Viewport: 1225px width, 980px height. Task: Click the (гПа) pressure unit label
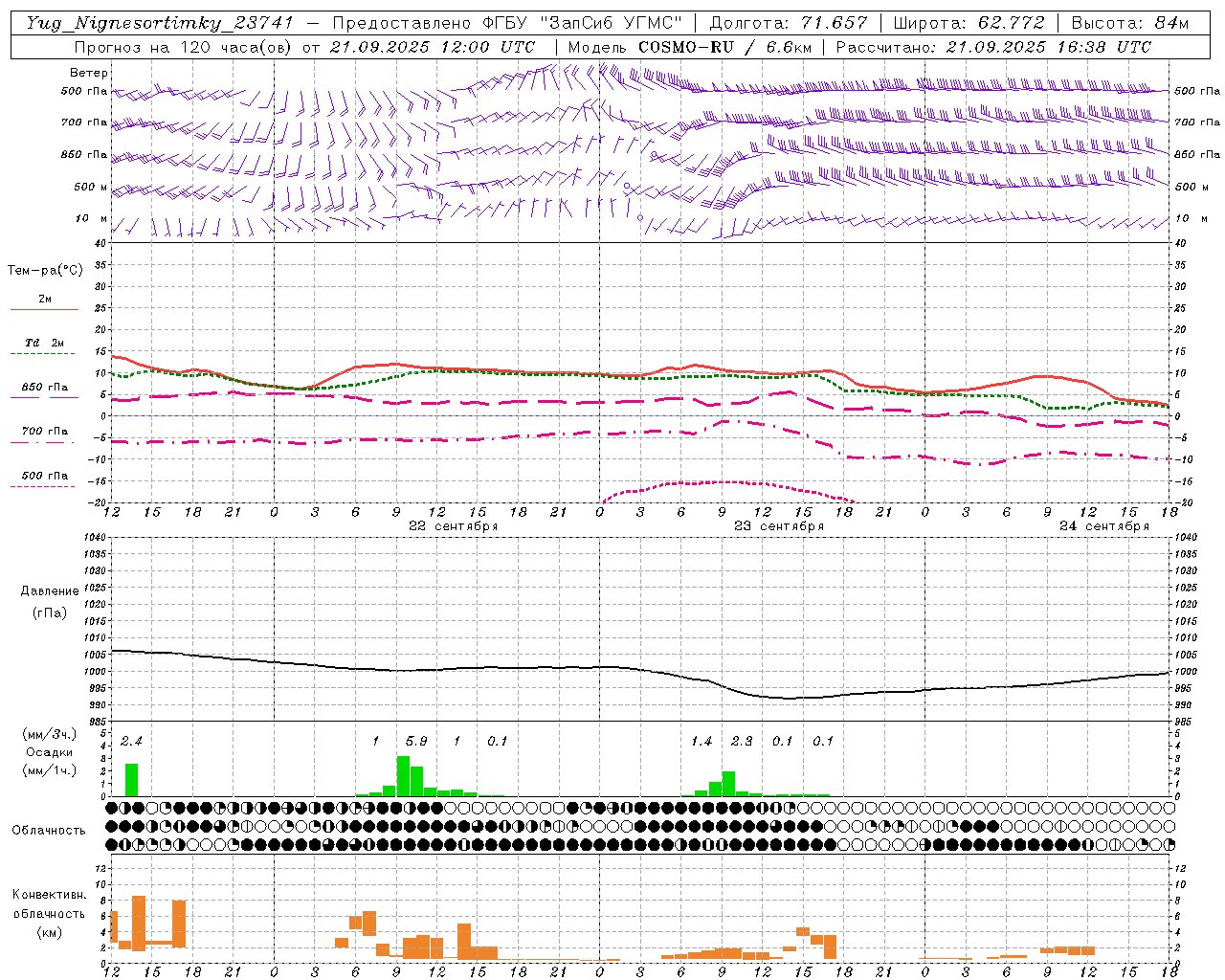tap(49, 612)
